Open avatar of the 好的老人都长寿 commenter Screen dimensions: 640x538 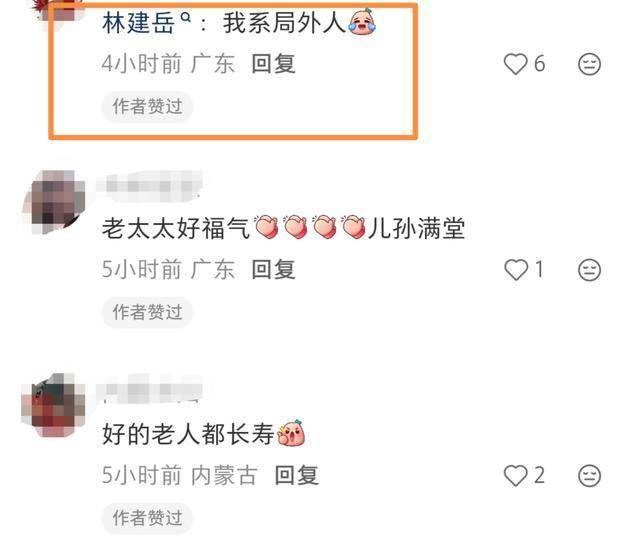(x=53, y=405)
